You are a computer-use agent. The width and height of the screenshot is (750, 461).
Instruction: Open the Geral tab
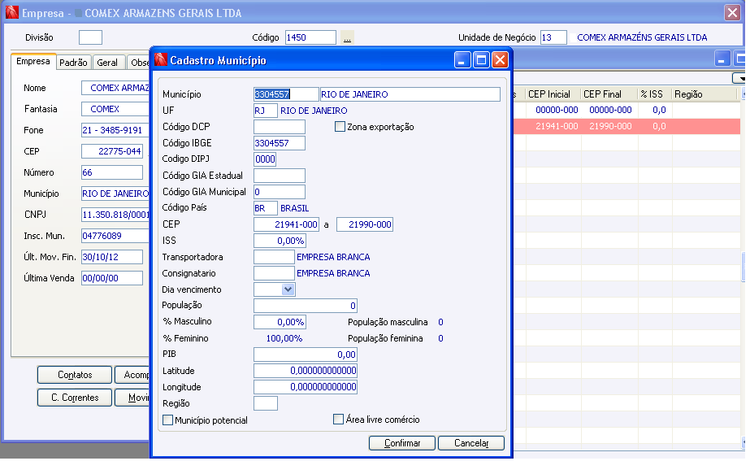(107, 63)
